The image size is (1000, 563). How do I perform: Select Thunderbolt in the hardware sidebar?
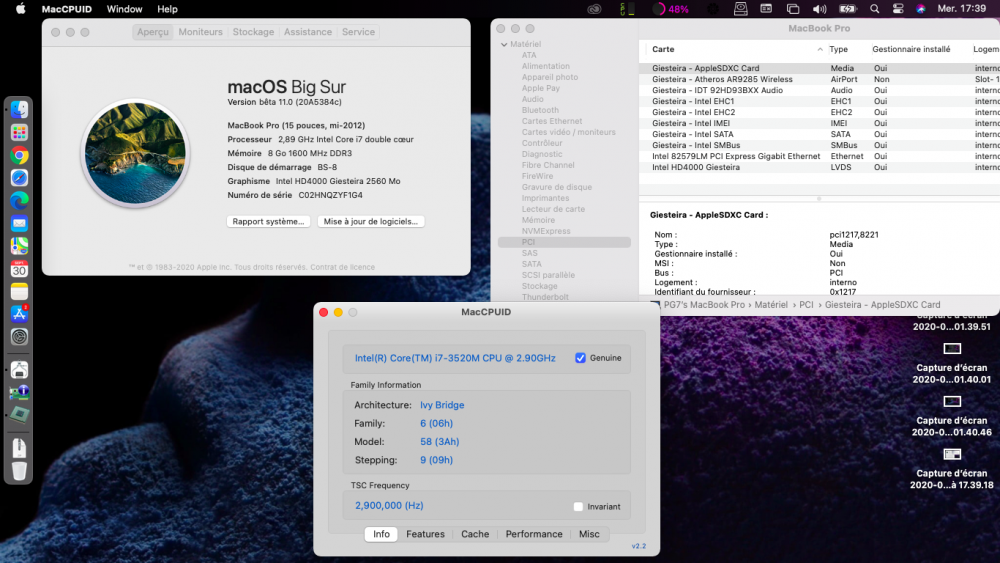(x=545, y=297)
